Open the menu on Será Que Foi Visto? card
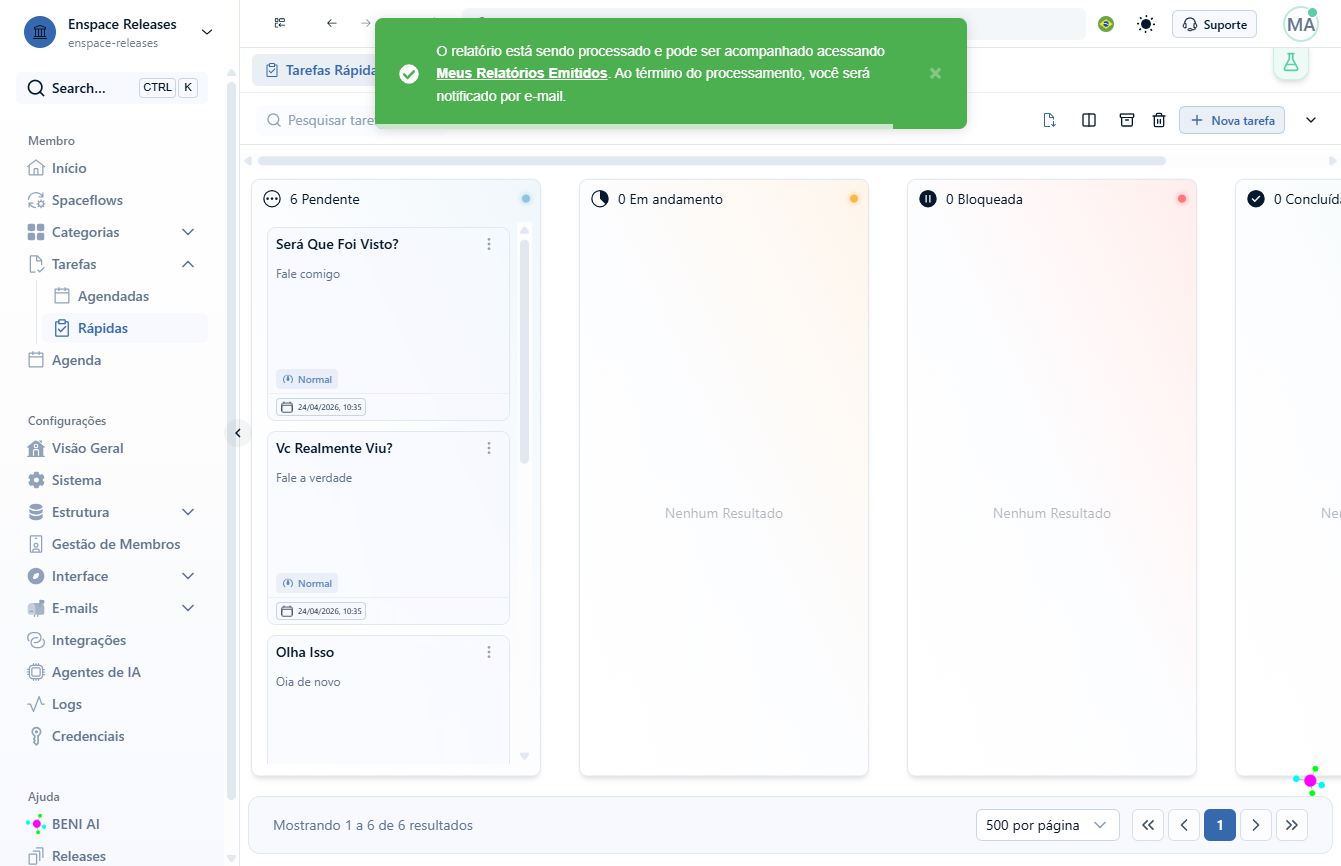 coord(489,244)
